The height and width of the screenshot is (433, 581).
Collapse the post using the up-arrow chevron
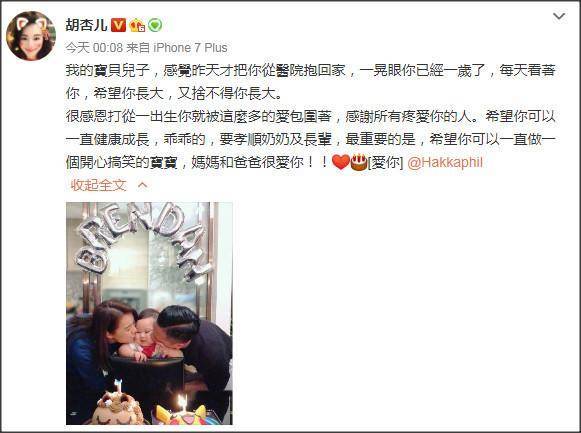(142, 185)
